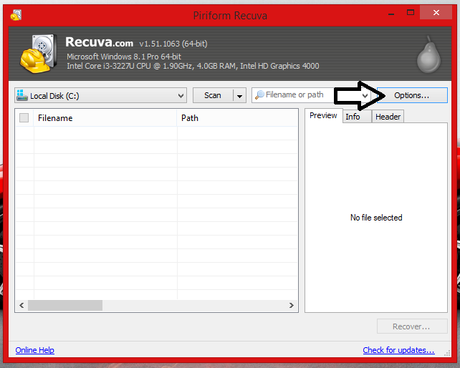Click the "No file selected" text
Image resolution: width=460 pixels, height=368 pixels.
[x=376, y=218]
